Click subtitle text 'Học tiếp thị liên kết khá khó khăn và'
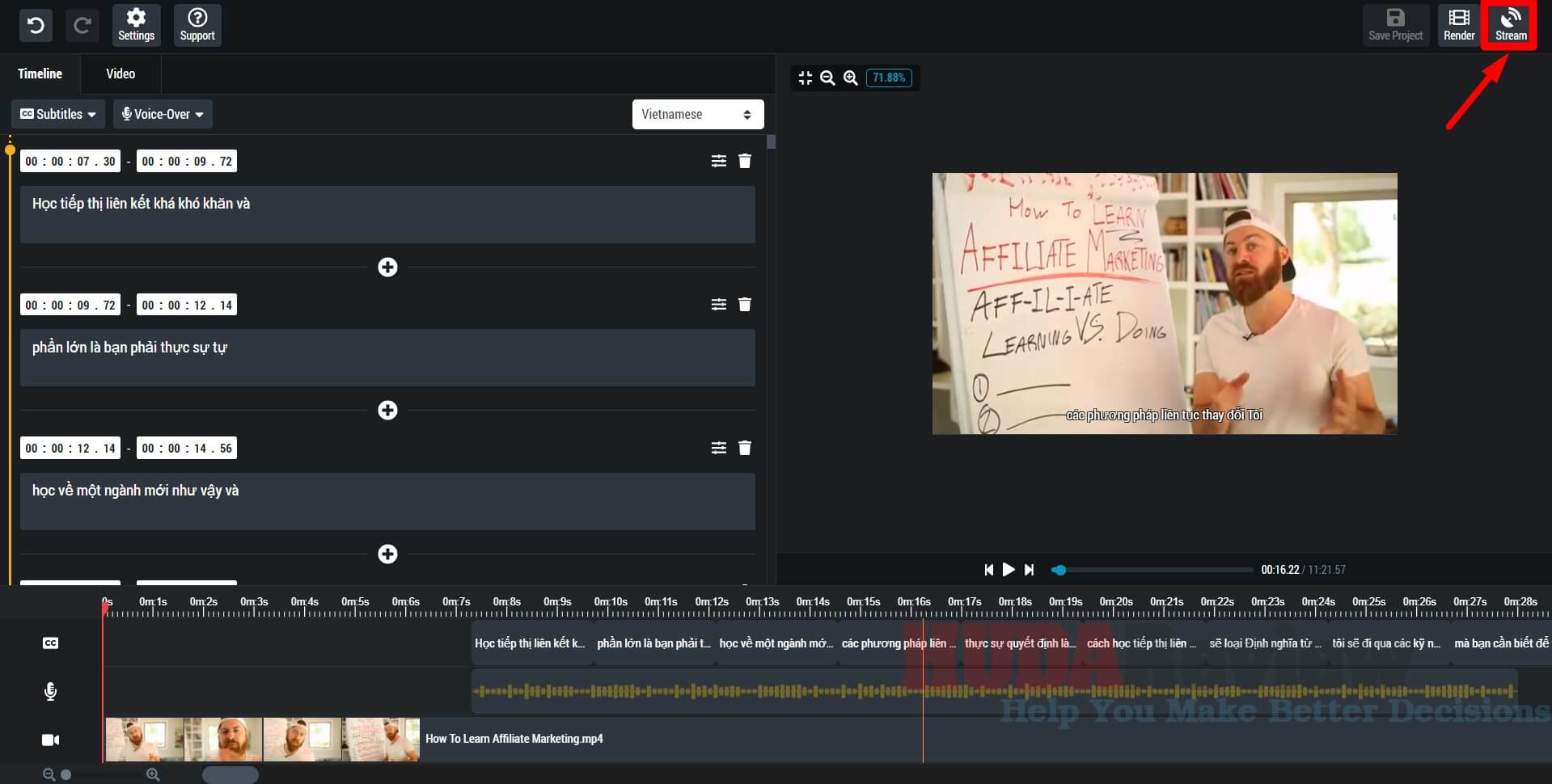This screenshot has height=784, width=1552. (387, 214)
